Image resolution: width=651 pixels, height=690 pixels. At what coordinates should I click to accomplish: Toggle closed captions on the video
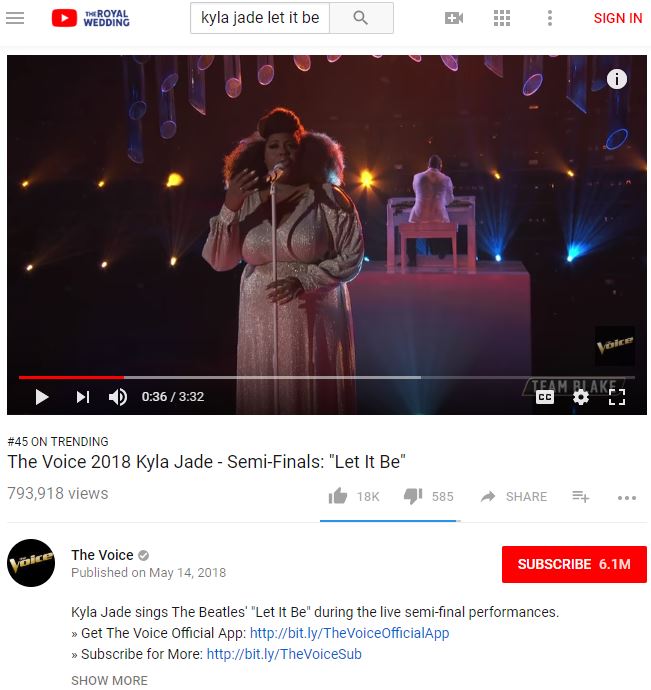(x=545, y=397)
